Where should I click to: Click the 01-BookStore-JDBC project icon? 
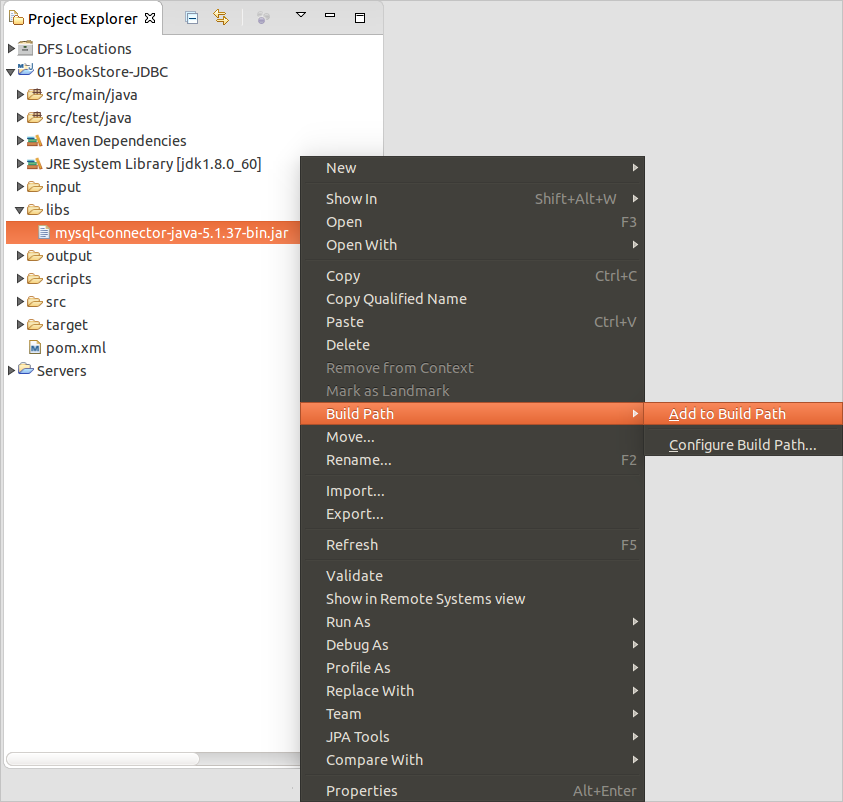pyautogui.click(x=25, y=70)
